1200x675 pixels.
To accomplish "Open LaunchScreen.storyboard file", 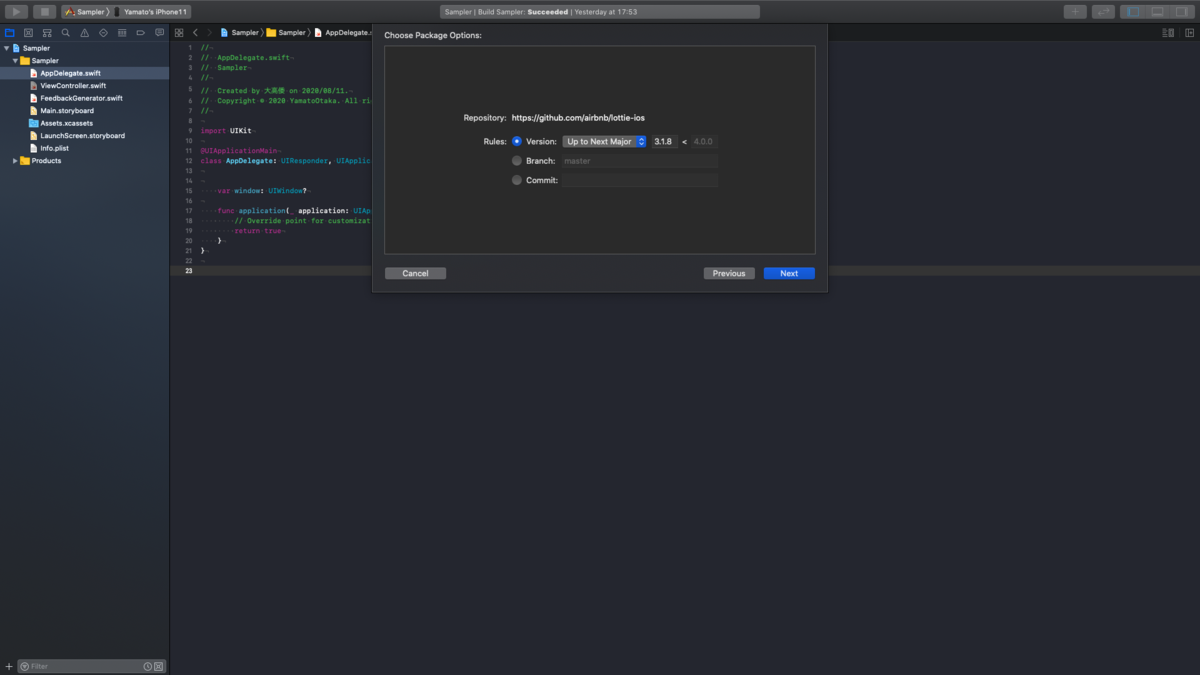I will (x=84, y=136).
